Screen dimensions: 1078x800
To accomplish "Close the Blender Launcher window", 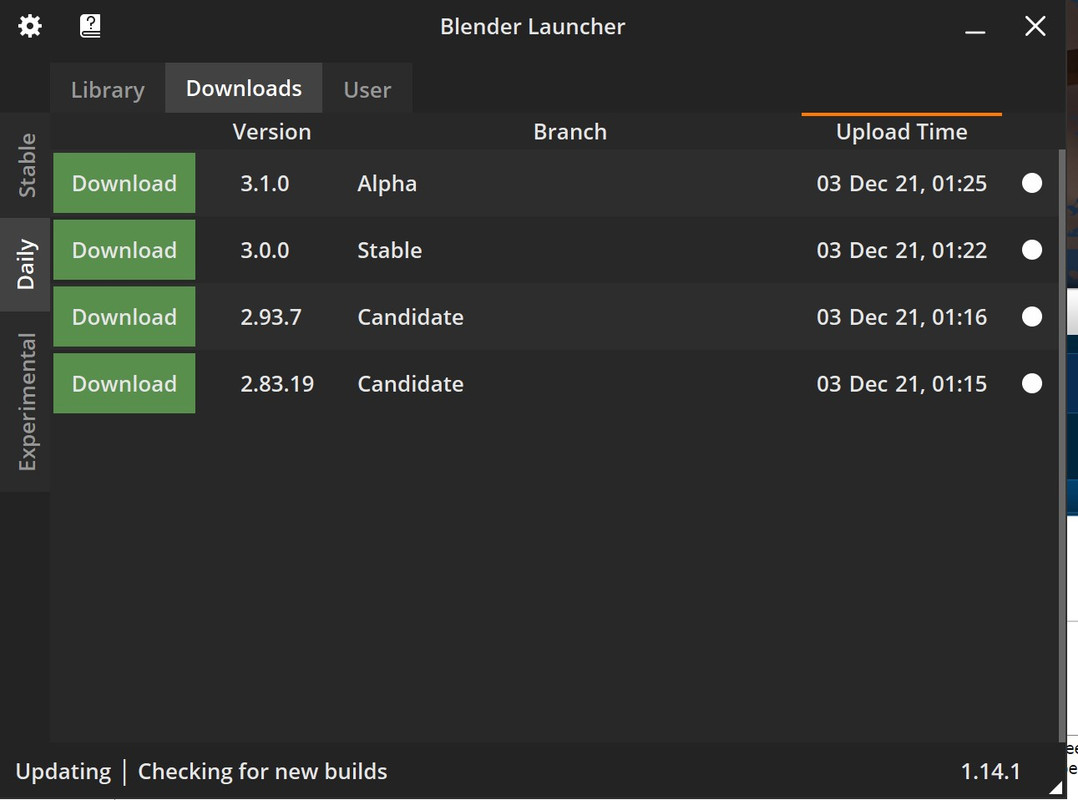I will (x=1035, y=26).
